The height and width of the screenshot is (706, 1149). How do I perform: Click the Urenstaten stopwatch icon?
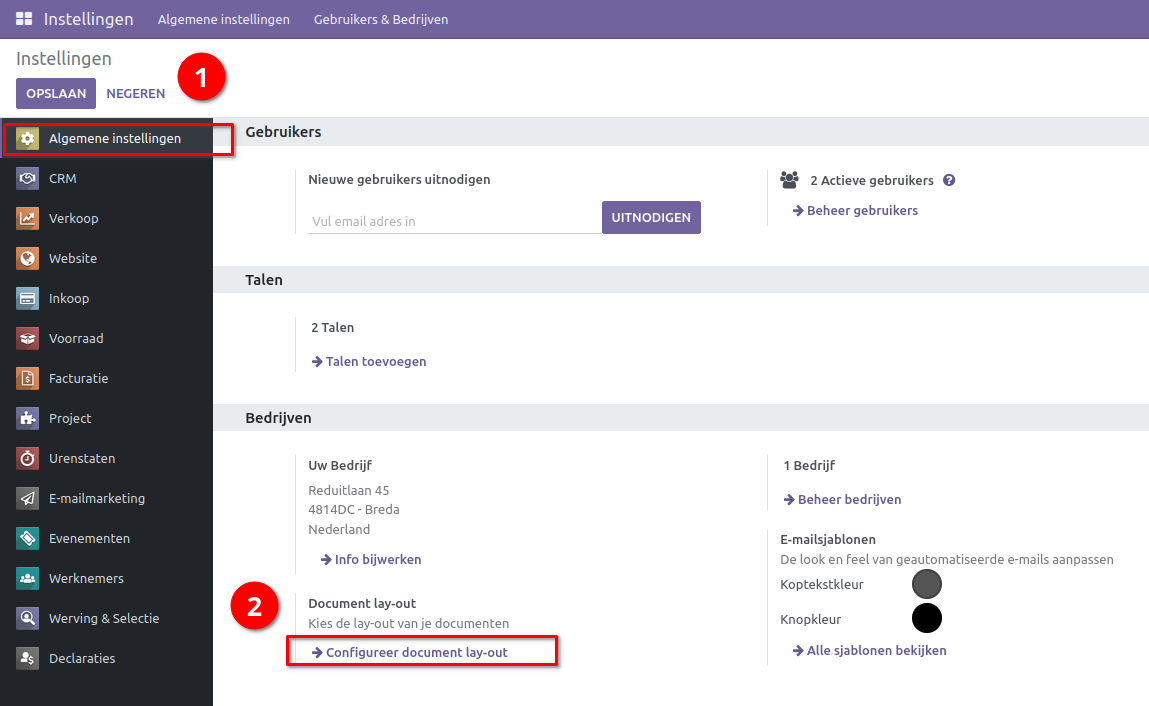27,459
